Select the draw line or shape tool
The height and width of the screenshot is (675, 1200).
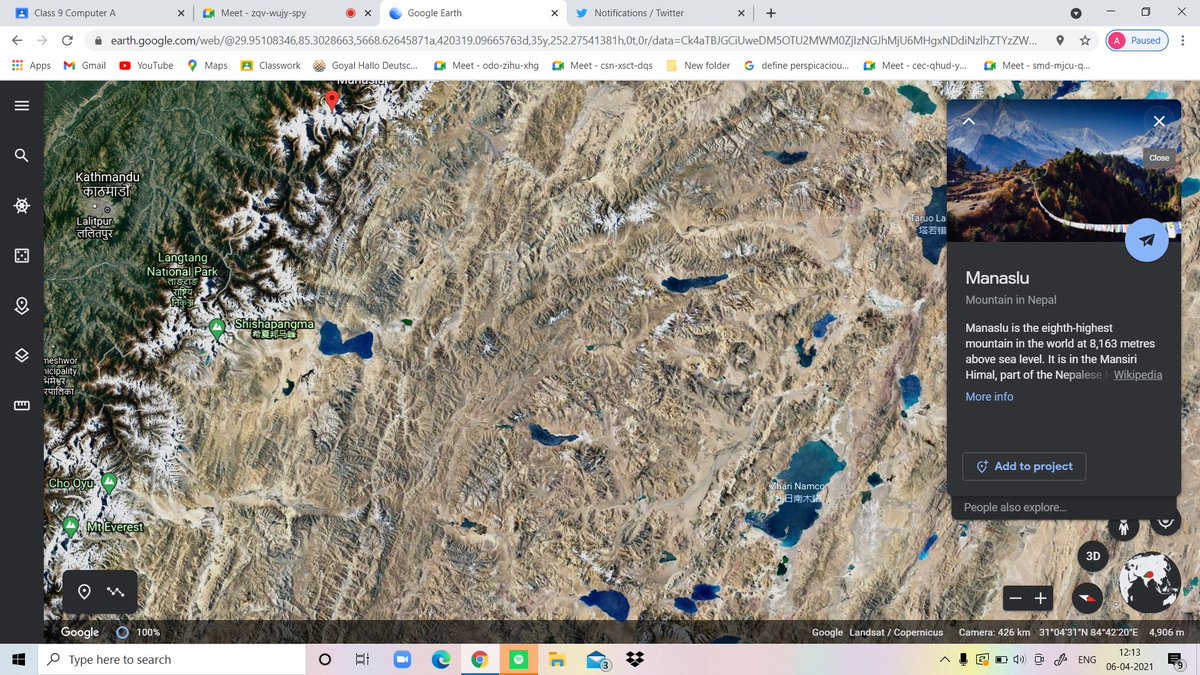tap(116, 592)
